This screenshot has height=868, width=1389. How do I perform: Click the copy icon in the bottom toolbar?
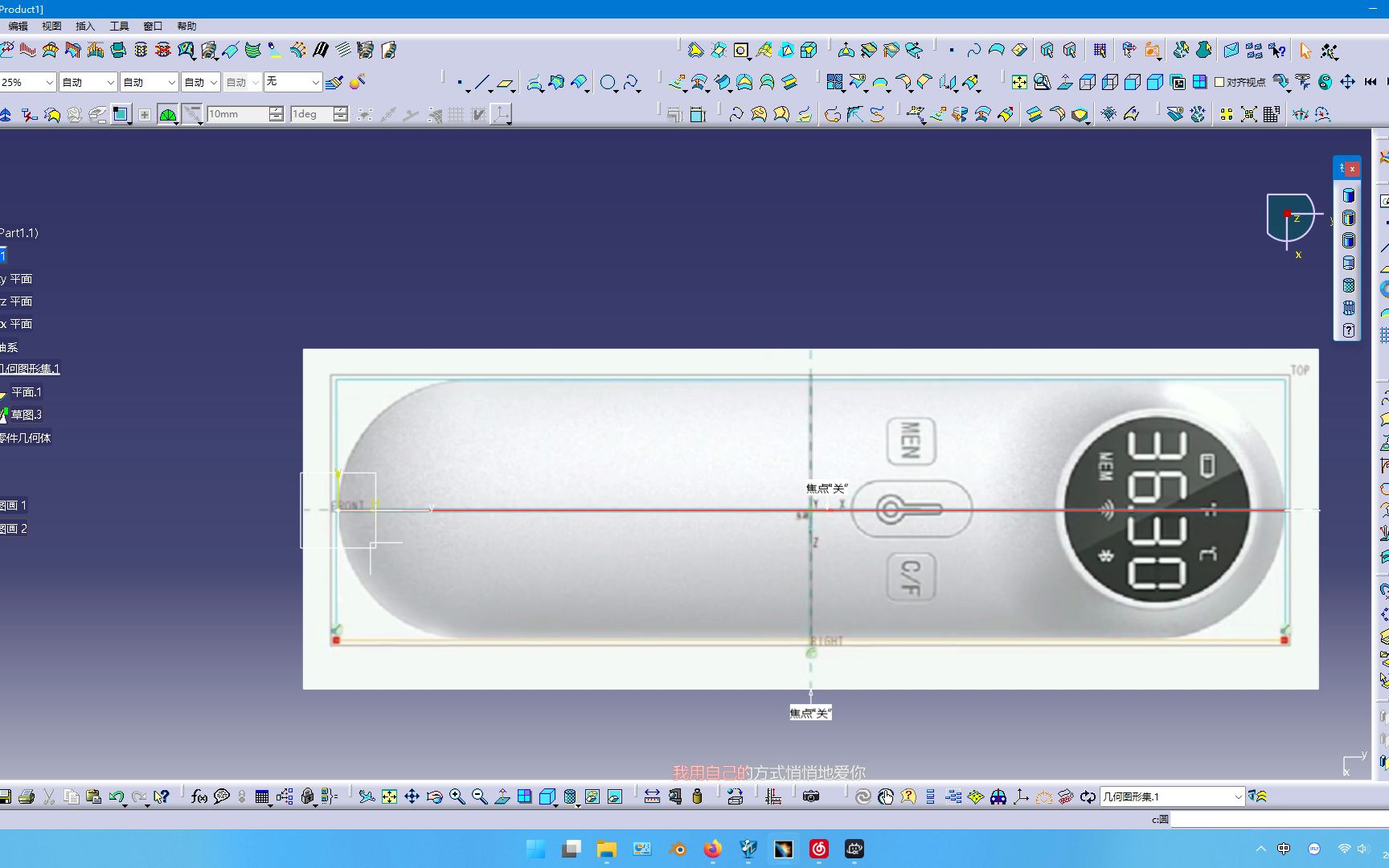(72, 796)
